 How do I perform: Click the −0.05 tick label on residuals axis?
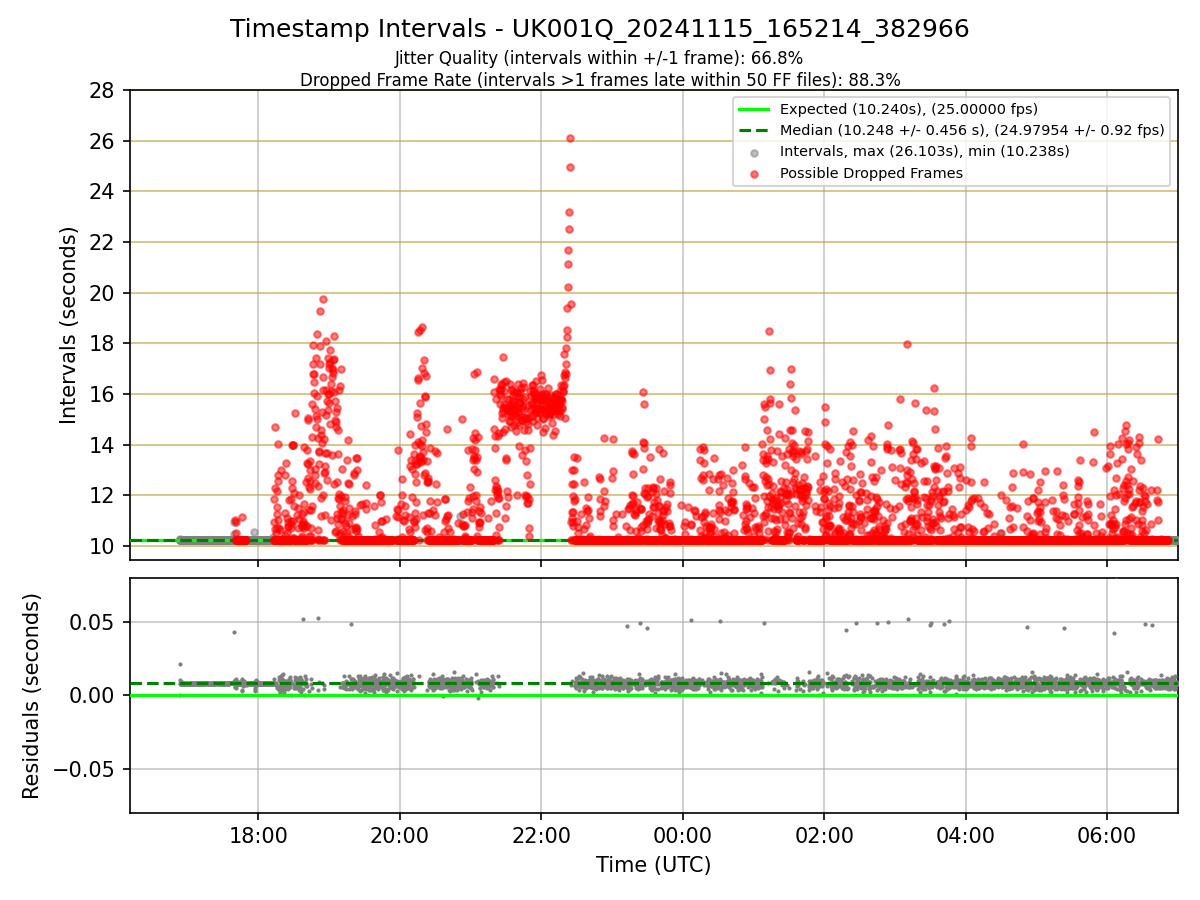click(x=83, y=769)
